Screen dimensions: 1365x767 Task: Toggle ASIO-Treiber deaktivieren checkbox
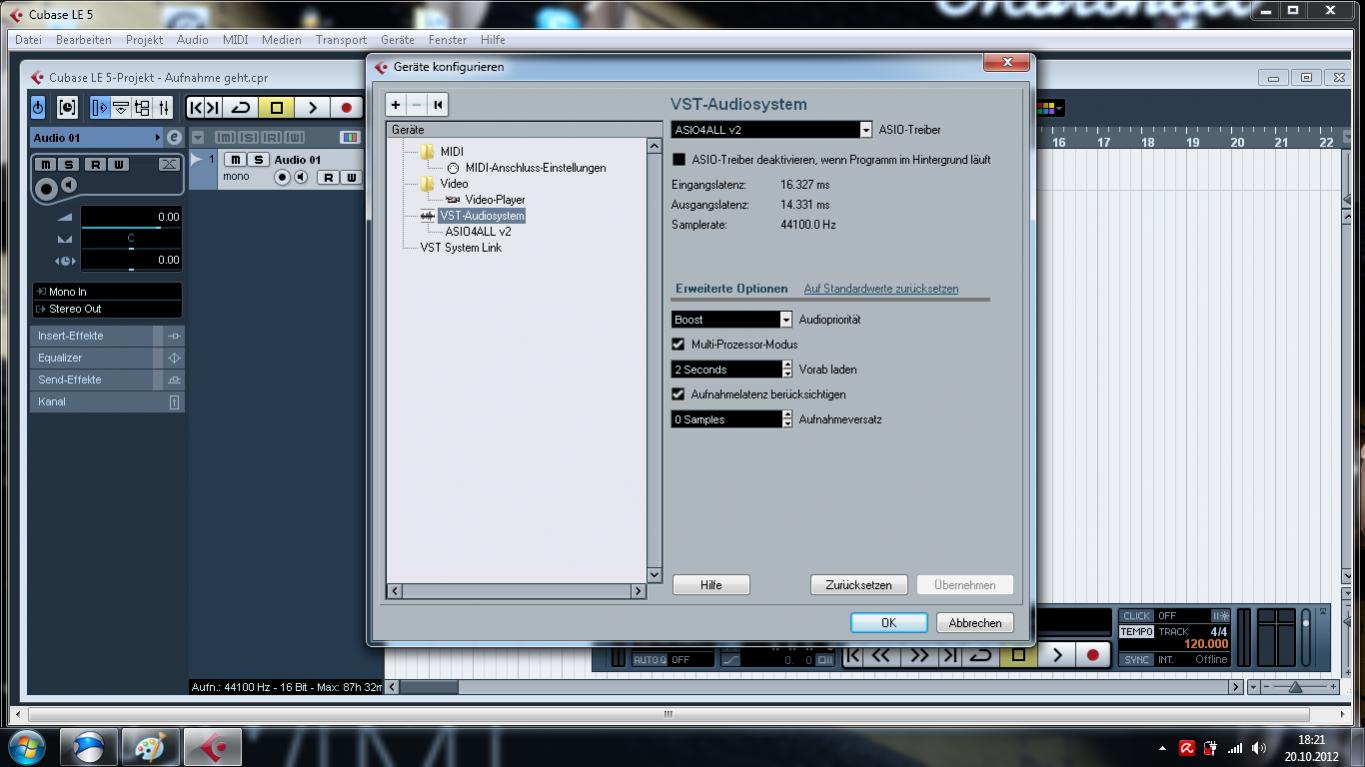[x=679, y=160]
